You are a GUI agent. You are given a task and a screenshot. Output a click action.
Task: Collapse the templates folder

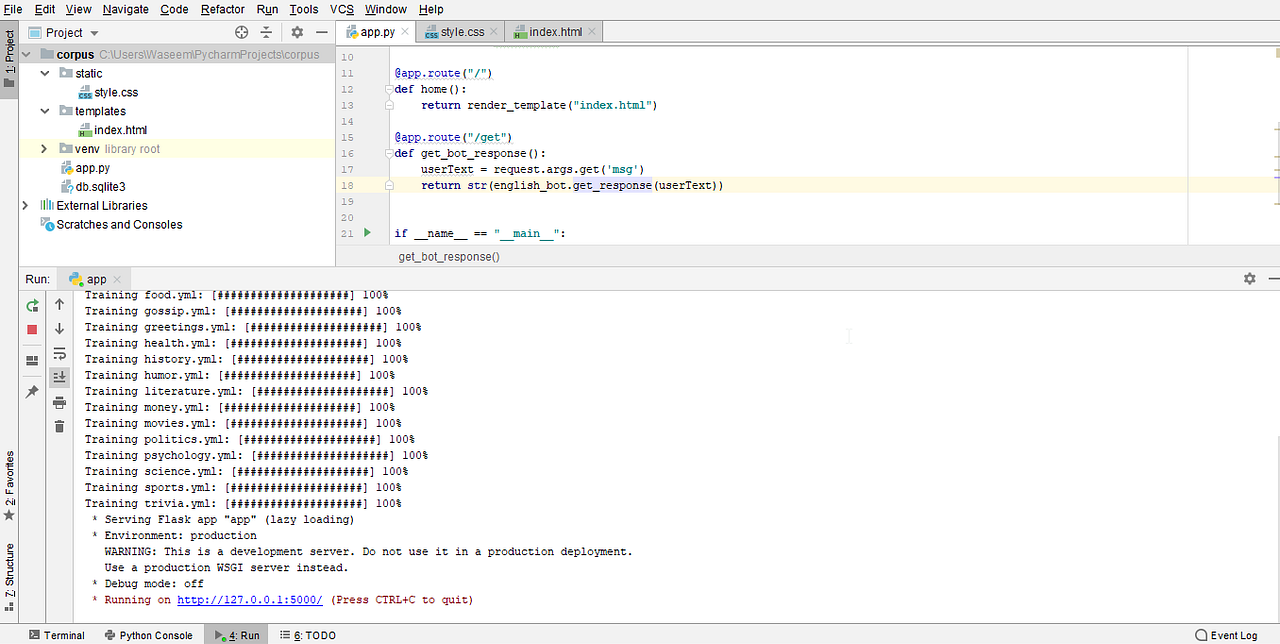tap(44, 111)
